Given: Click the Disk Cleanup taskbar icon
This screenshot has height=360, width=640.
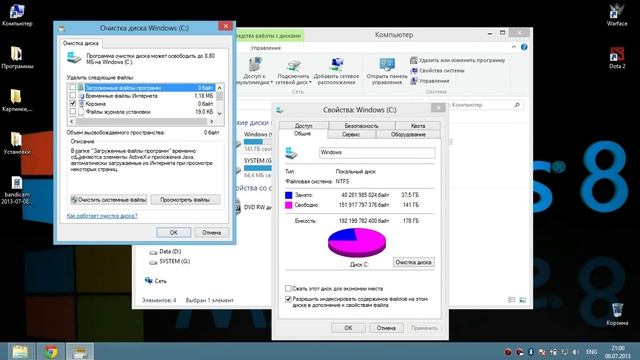Looking at the screenshot, I should click(80, 351).
